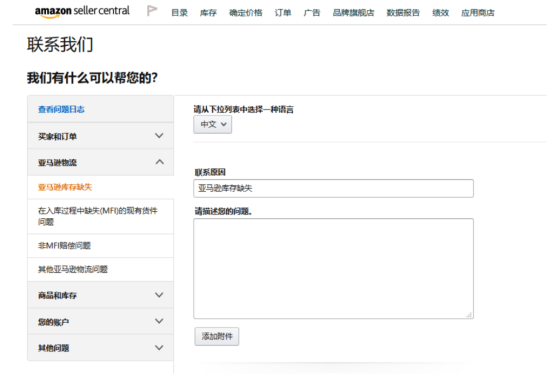Image resolution: width=554 pixels, height=376 pixels.
Task: Expand the 买家和订单 section
Action: coord(100,136)
